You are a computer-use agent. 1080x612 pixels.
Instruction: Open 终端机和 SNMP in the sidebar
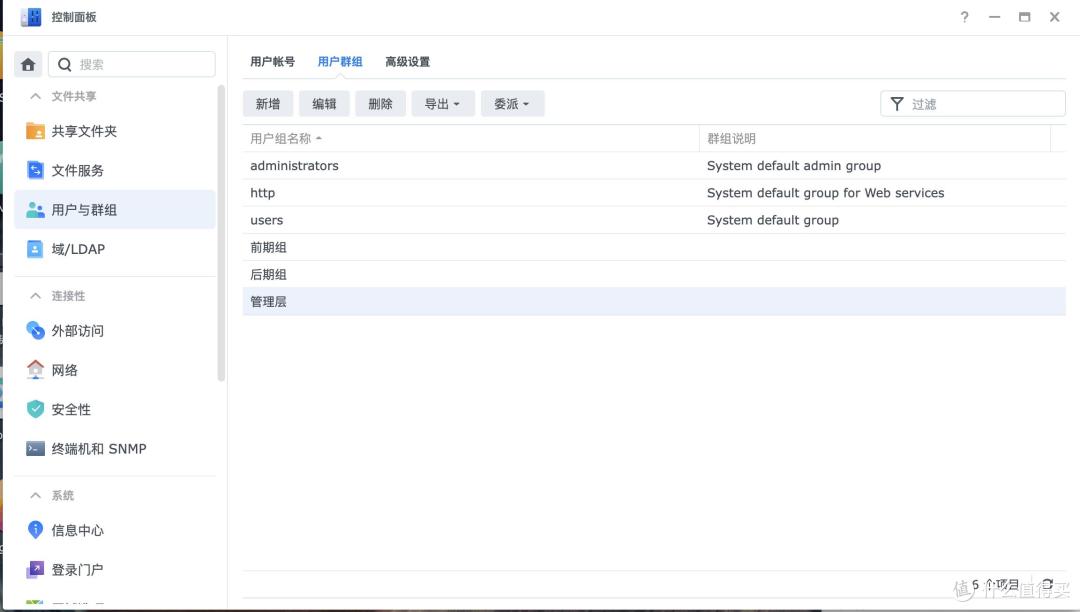114,448
